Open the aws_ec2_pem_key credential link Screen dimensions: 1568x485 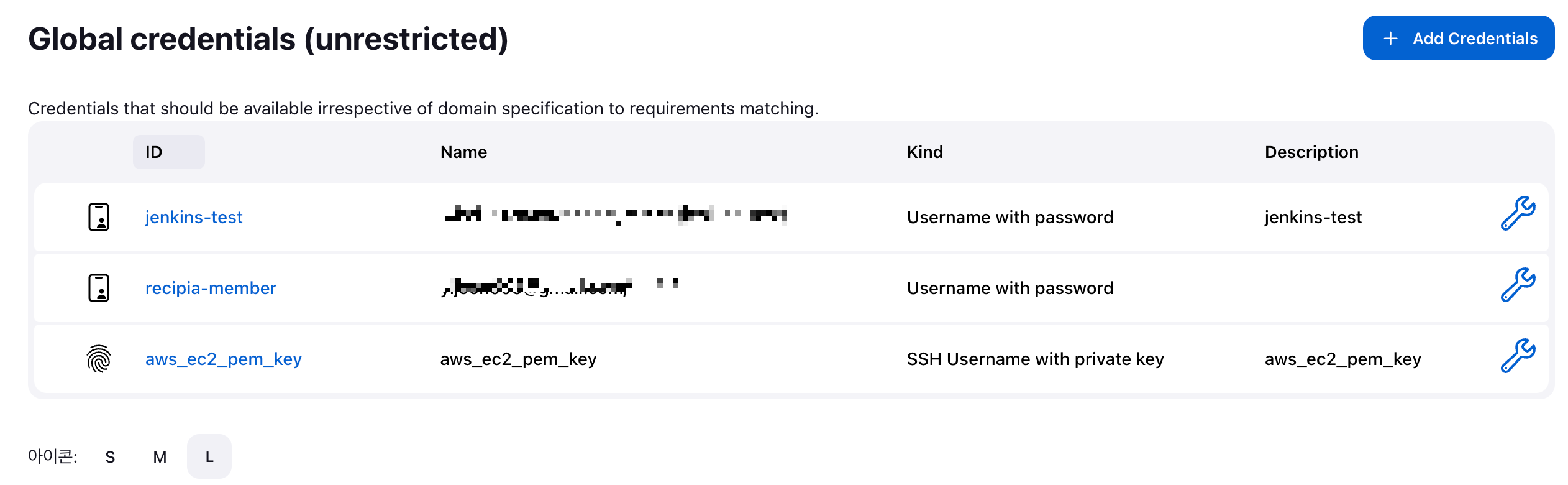224,359
